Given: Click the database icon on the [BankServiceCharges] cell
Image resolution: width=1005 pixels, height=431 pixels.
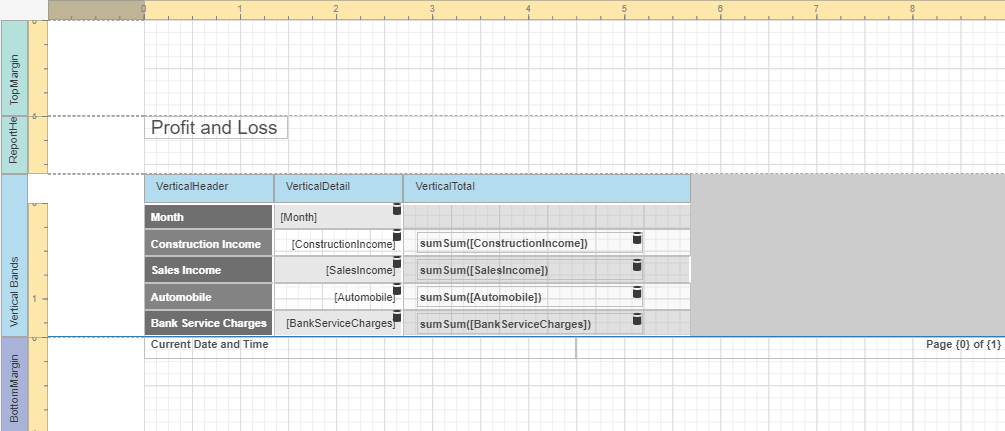Looking at the screenshot, I should coord(396,318).
